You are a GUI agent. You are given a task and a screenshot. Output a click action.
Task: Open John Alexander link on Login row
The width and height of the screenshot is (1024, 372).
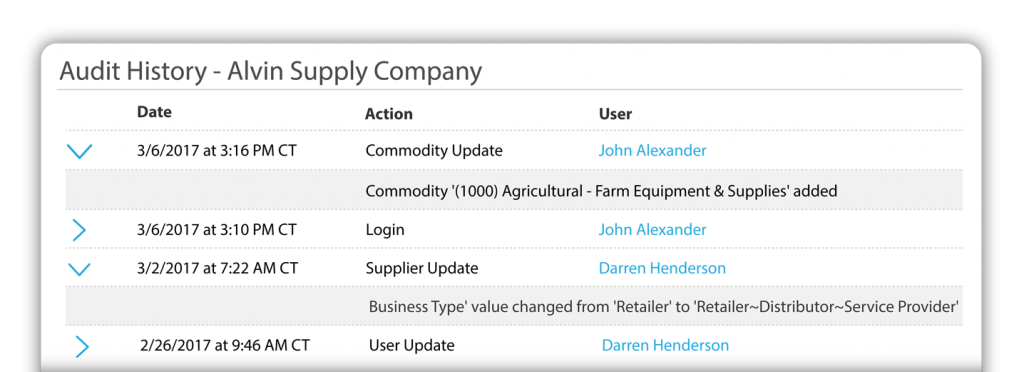point(652,230)
